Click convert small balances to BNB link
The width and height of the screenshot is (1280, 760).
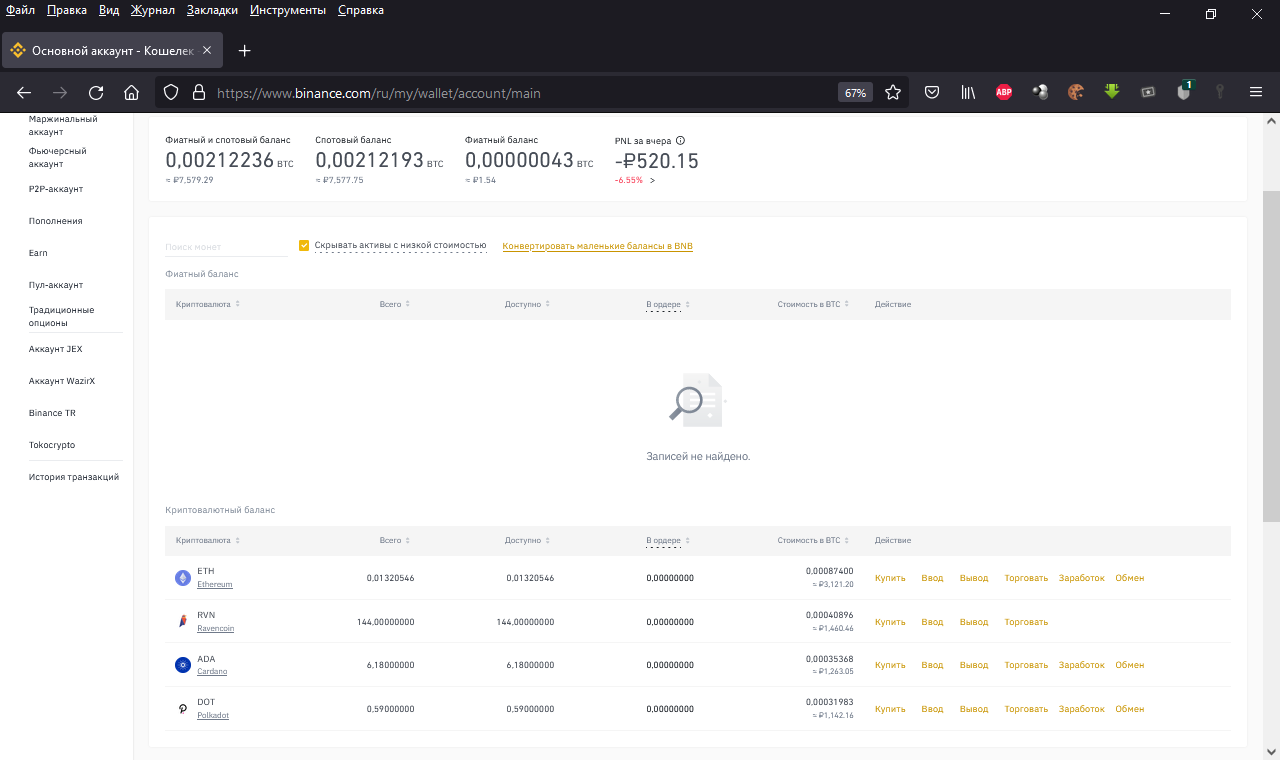coord(597,246)
